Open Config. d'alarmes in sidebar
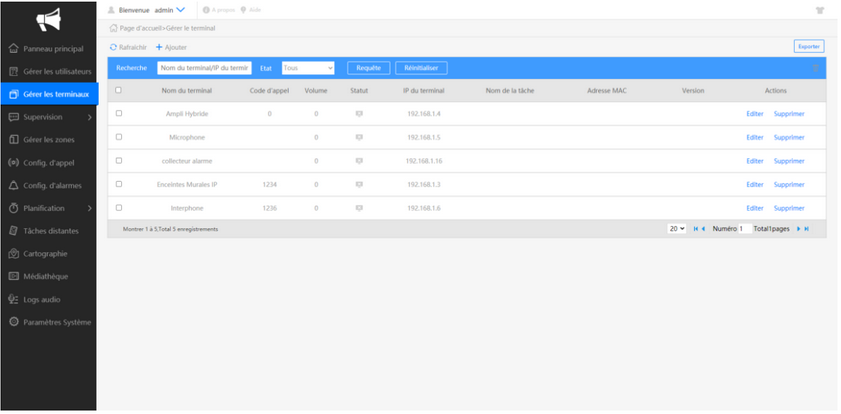The width and height of the screenshot is (841, 414). pyautogui.click(x=49, y=186)
